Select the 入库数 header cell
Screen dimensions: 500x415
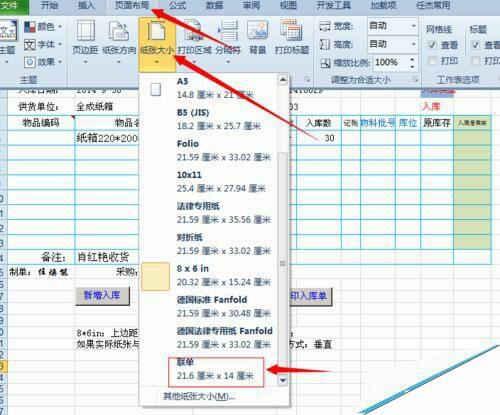tap(318, 123)
